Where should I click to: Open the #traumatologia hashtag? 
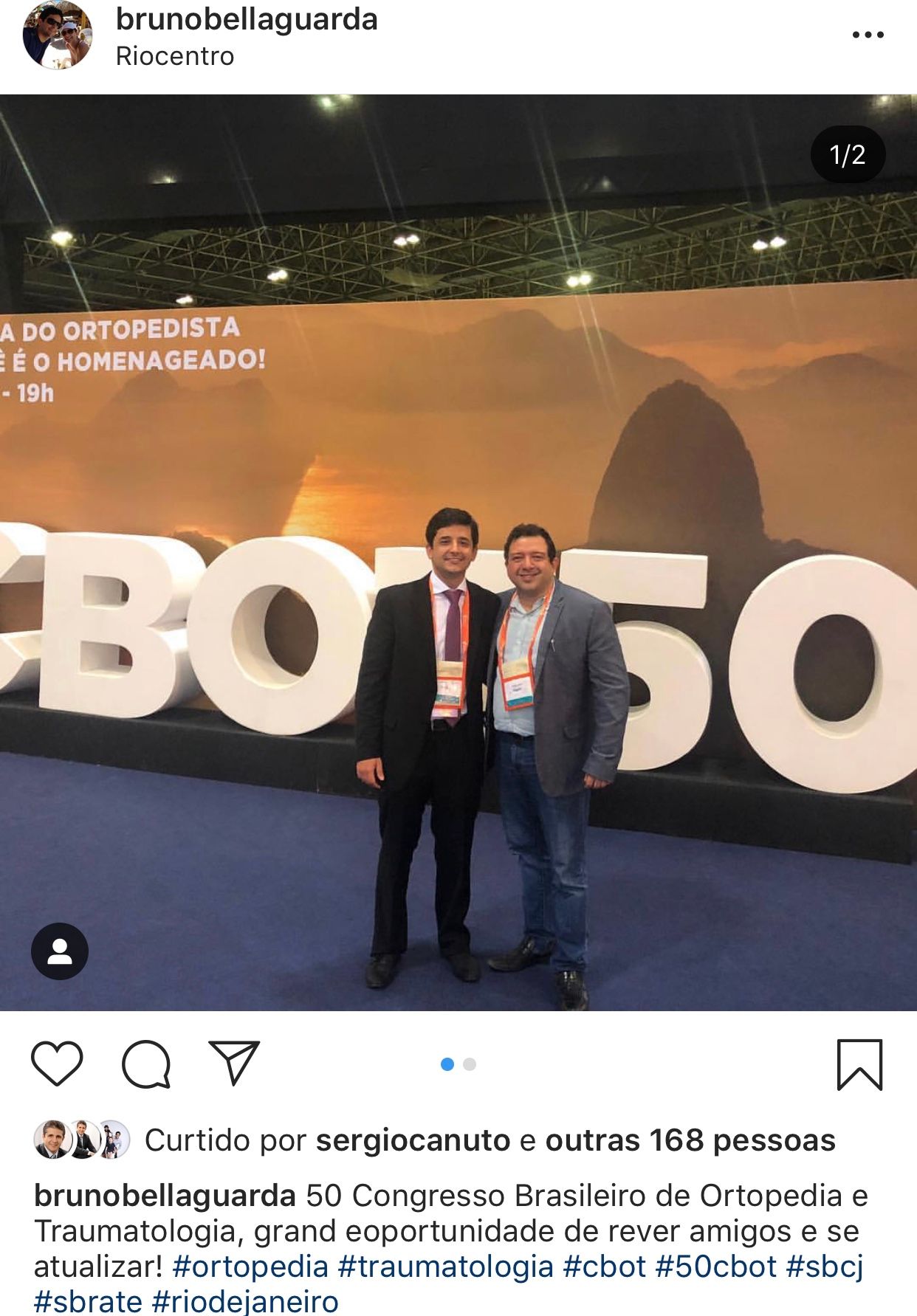(x=446, y=1267)
